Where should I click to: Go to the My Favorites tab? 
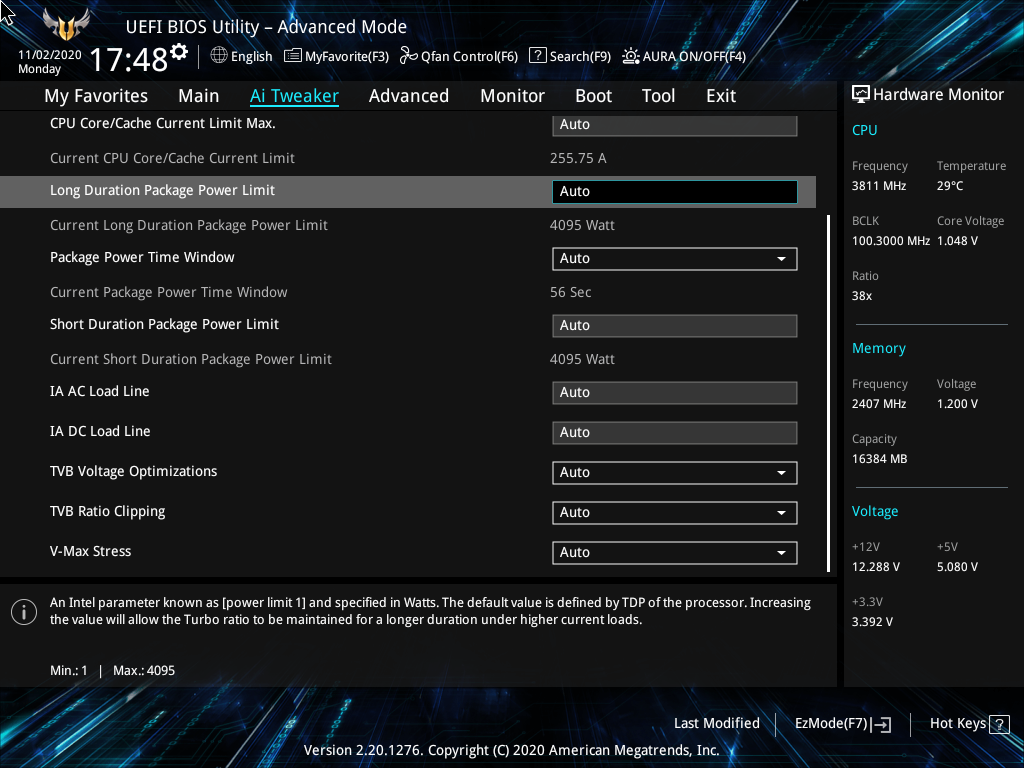click(96, 96)
